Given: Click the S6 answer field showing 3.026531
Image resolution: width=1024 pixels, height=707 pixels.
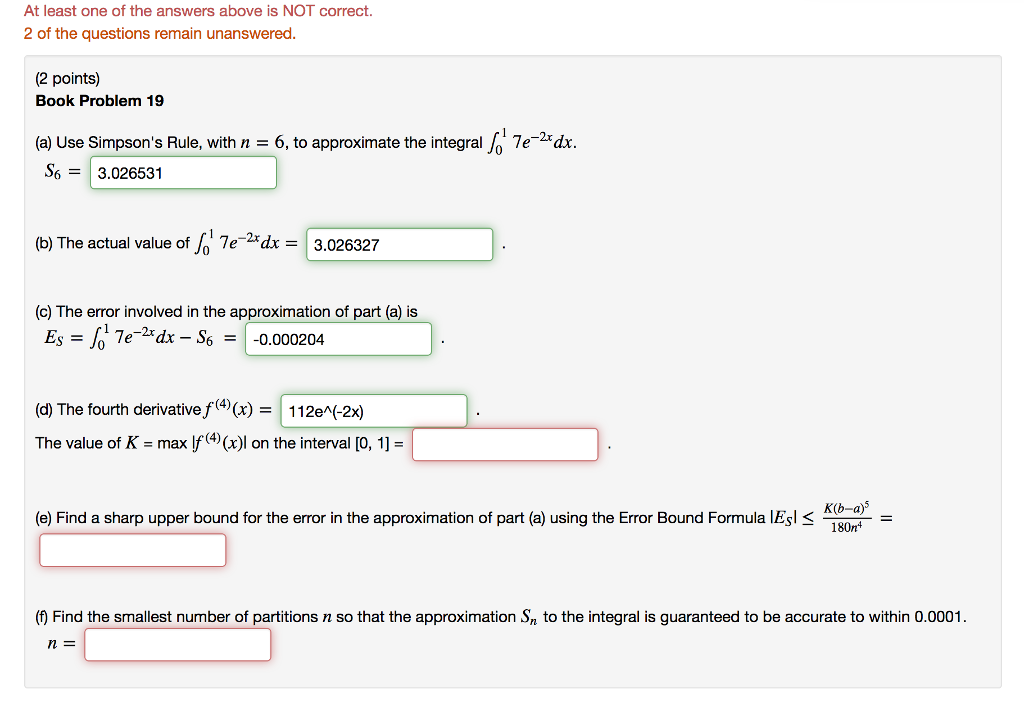Looking at the screenshot, I should pyautogui.click(x=182, y=172).
